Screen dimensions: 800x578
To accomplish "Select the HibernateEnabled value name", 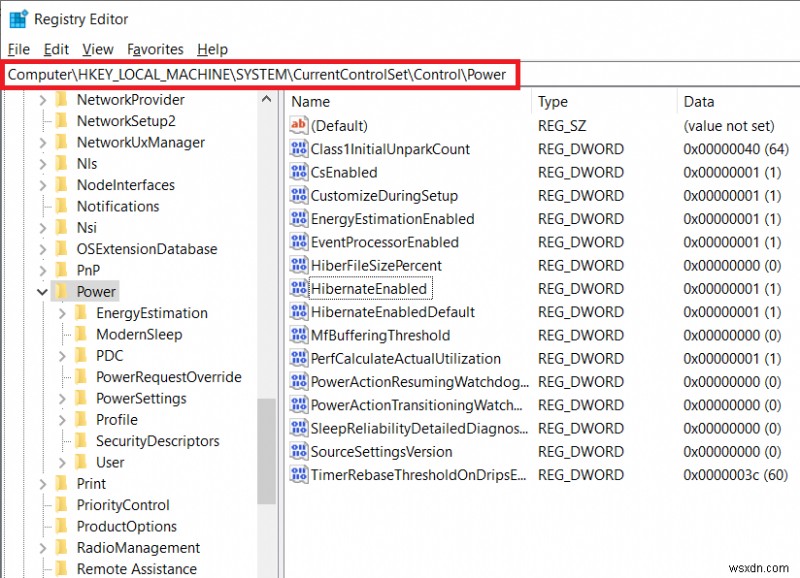I will (369, 289).
